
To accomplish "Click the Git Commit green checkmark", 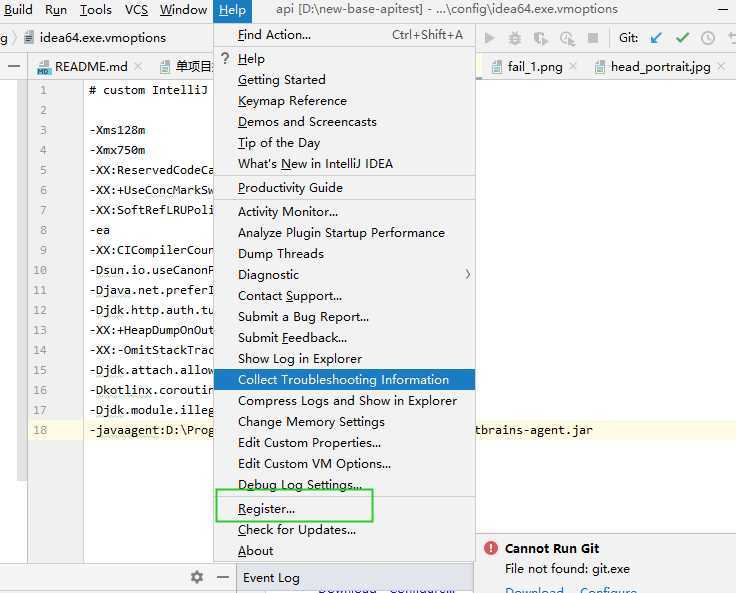I will [x=682, y=38].
